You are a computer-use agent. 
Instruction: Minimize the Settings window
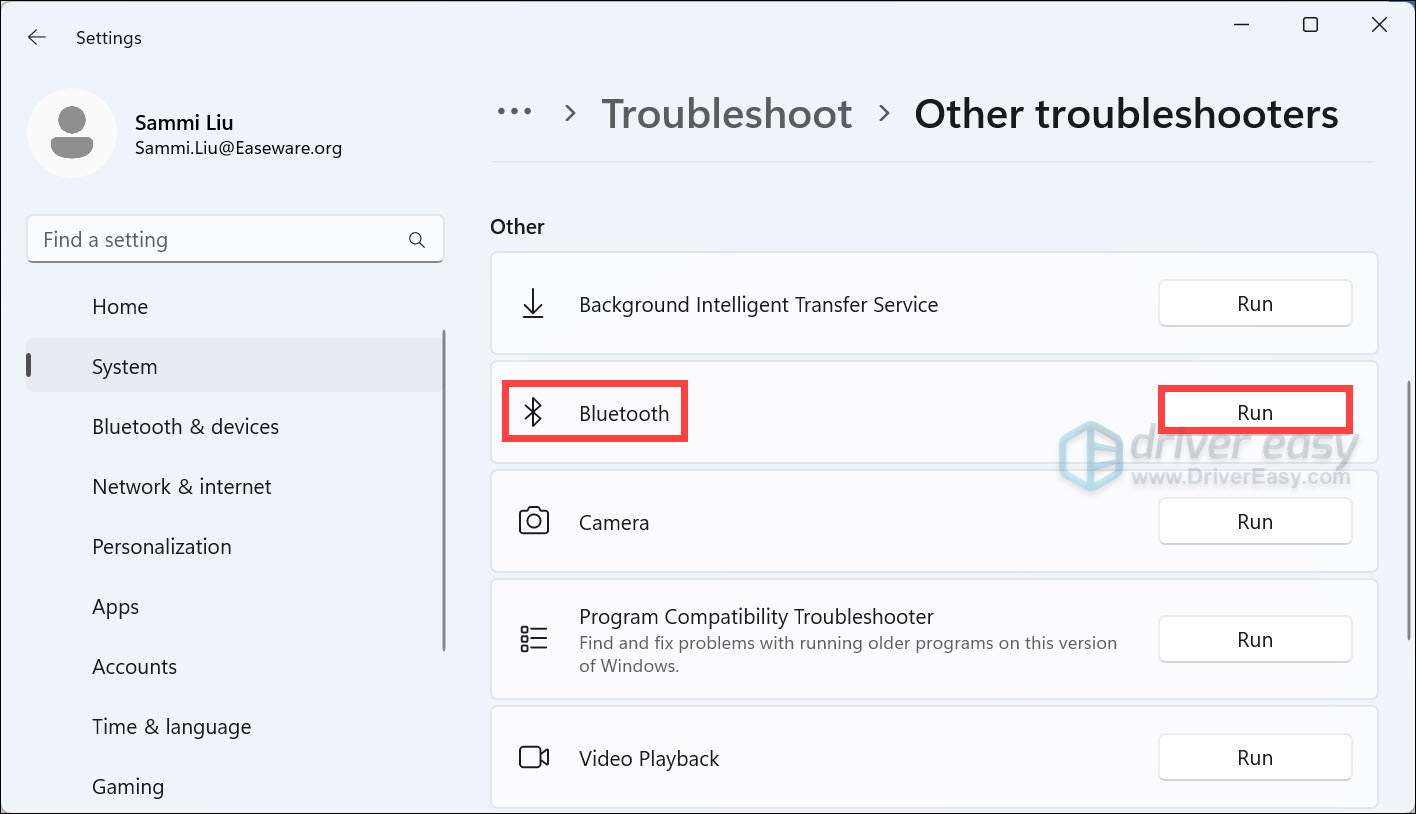point(1241,26)
